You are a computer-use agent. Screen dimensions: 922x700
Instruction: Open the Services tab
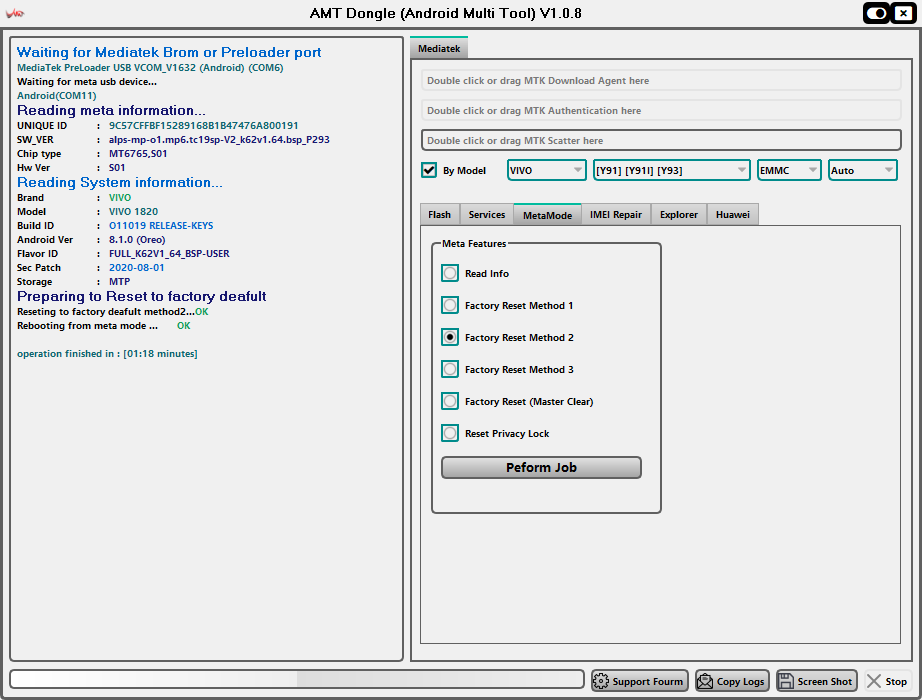pos(486,215)
